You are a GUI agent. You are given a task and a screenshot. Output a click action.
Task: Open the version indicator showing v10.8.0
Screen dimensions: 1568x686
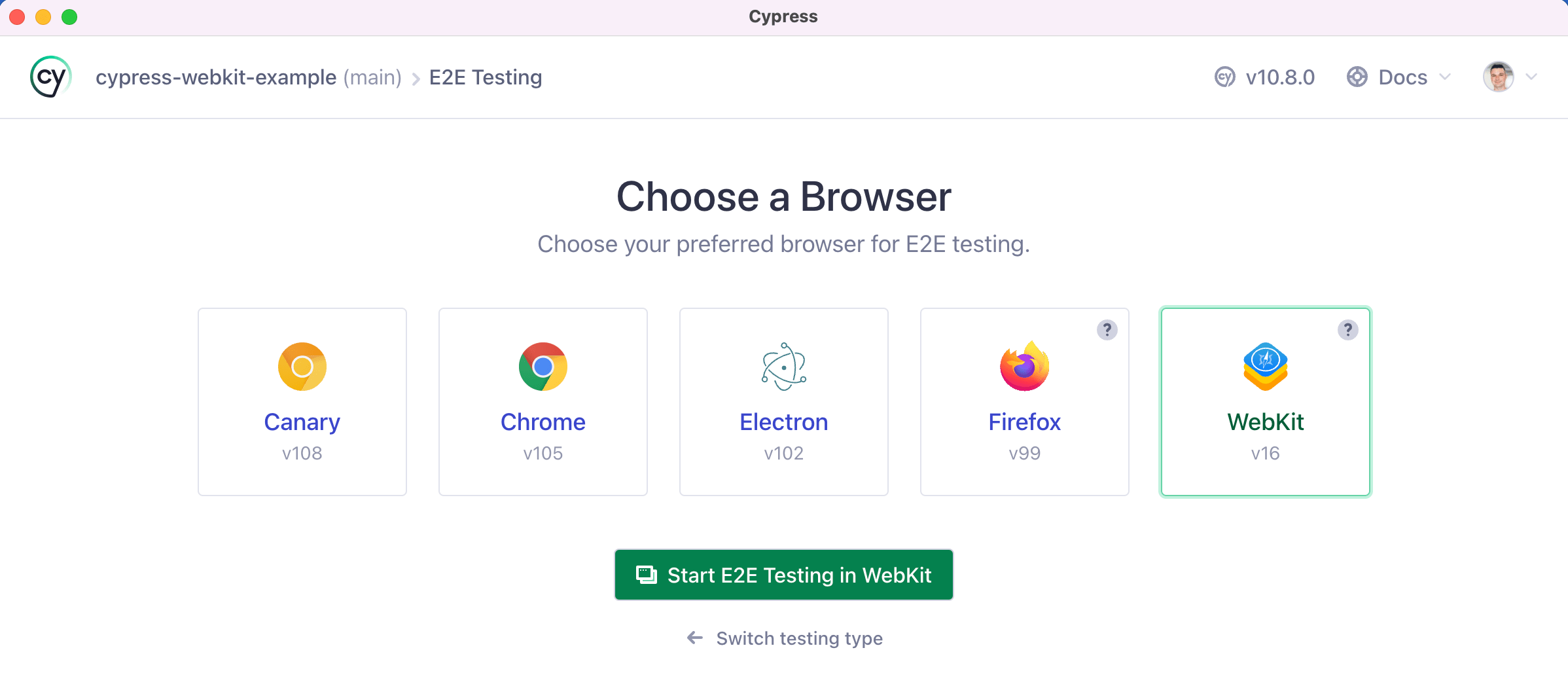[x=1264, y=77]
